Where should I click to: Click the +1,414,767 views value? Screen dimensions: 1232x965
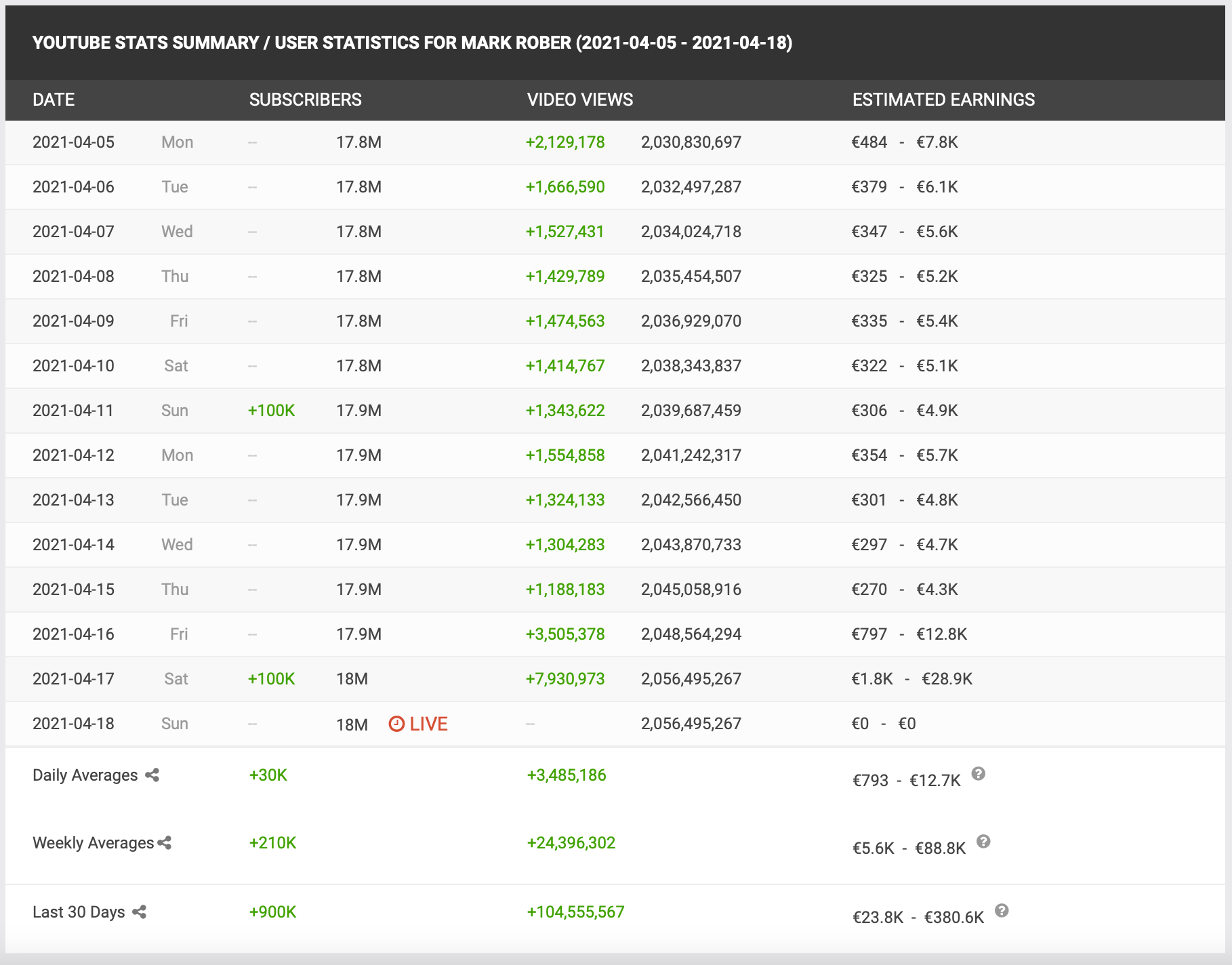(565, 366)
